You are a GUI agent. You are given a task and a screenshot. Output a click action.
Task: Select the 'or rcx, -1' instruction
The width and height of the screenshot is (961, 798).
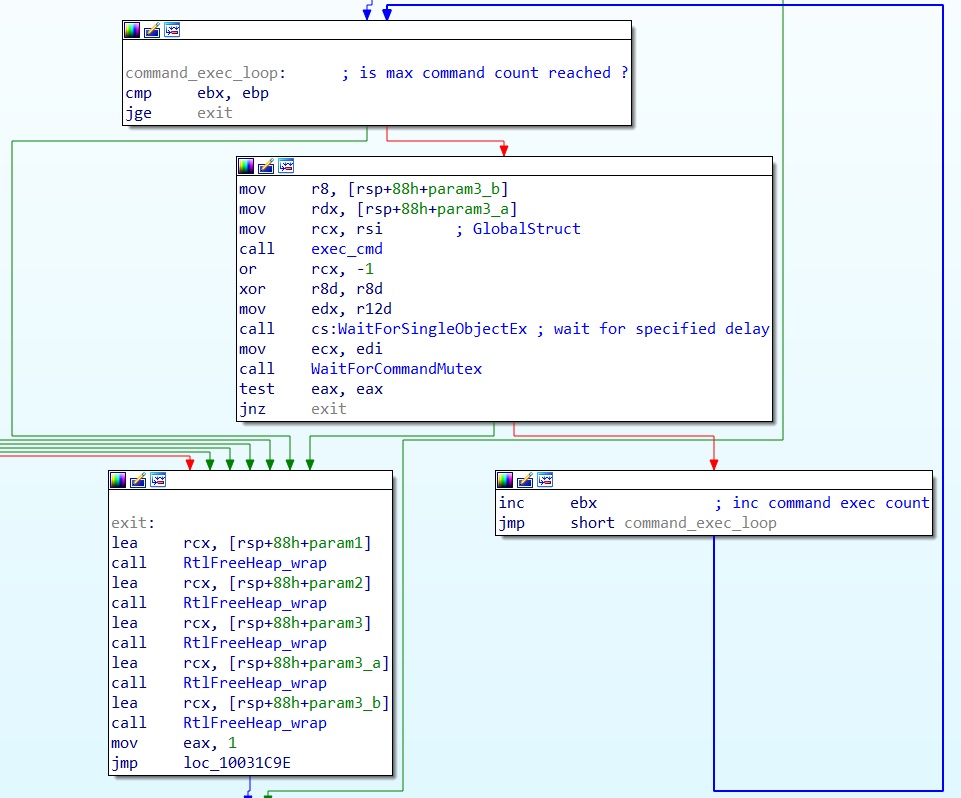[306, 269]
